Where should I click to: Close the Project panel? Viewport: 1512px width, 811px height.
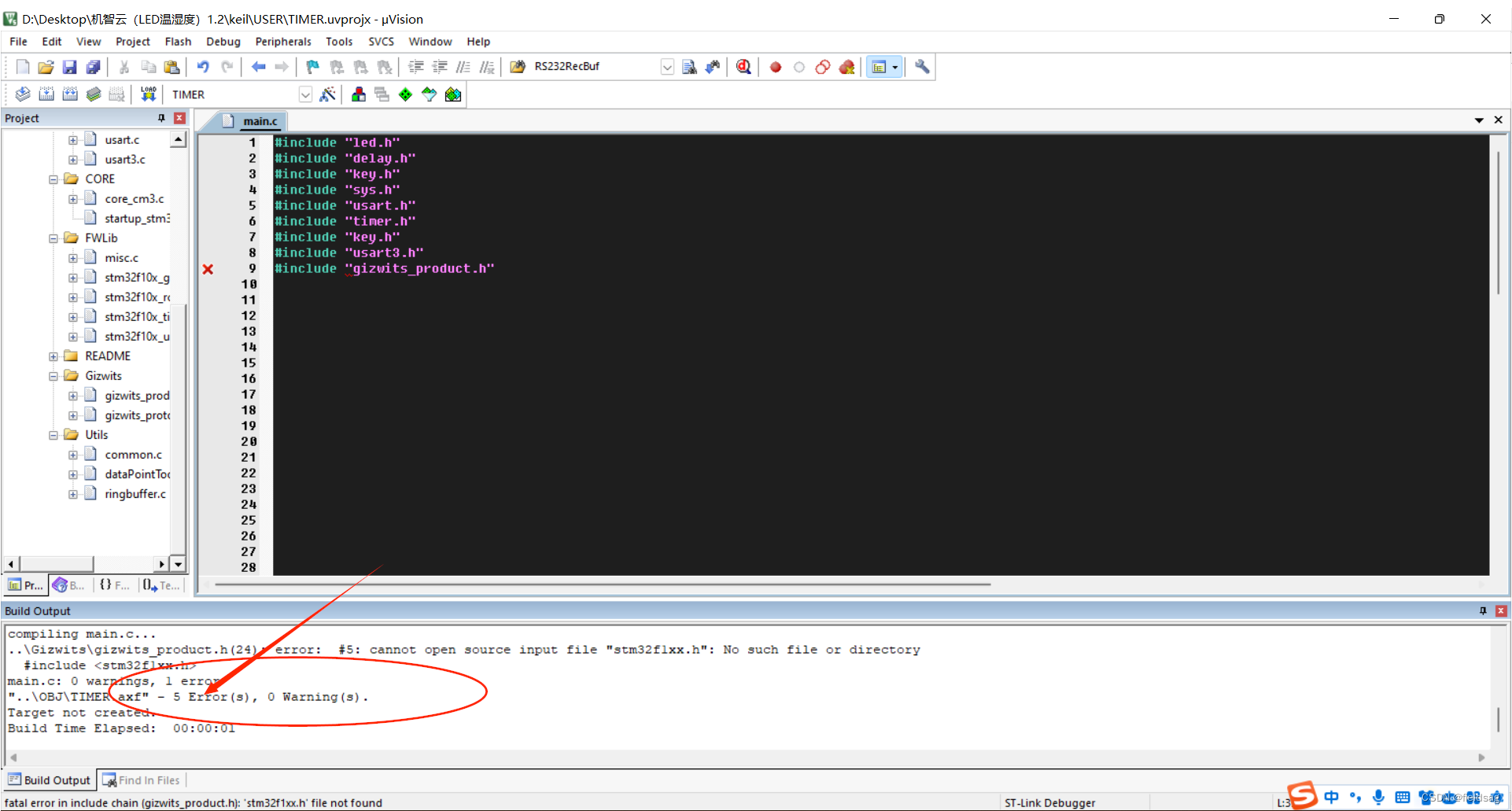point(179,118)
